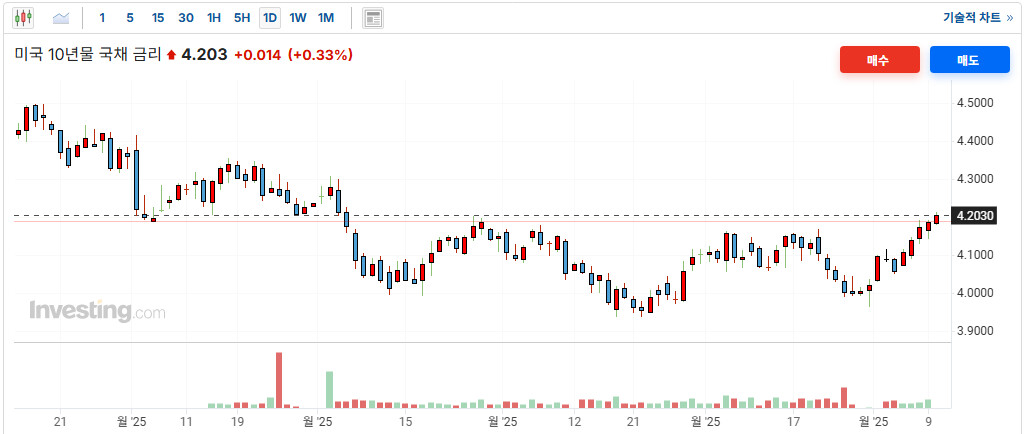
Task: Click the date label 12 on time axis
Action: coord(575,421)
